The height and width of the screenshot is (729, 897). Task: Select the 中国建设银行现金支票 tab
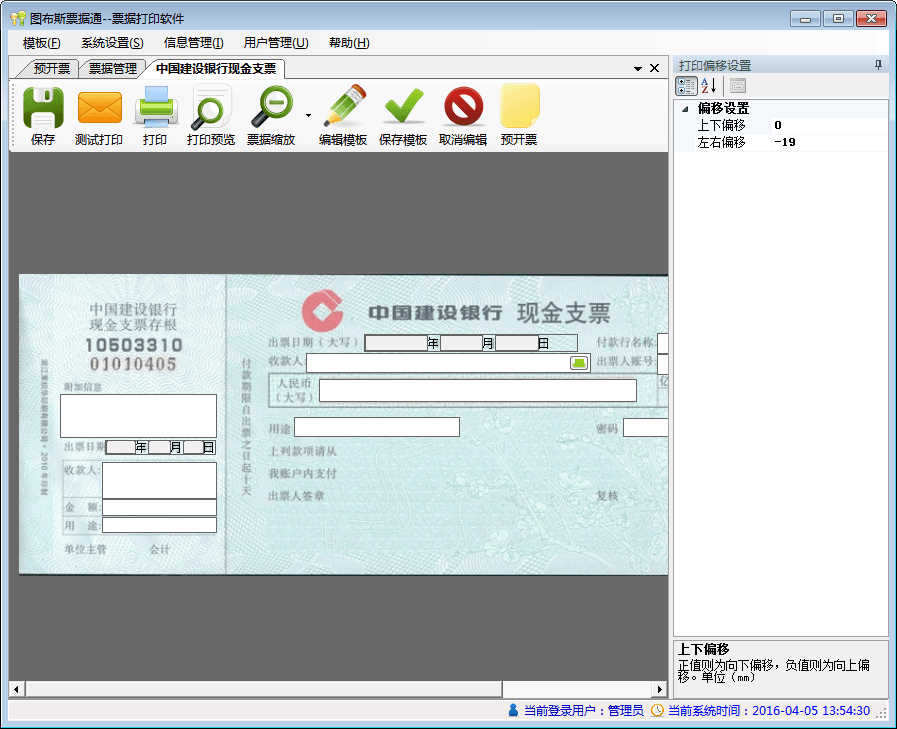(216, 69)
